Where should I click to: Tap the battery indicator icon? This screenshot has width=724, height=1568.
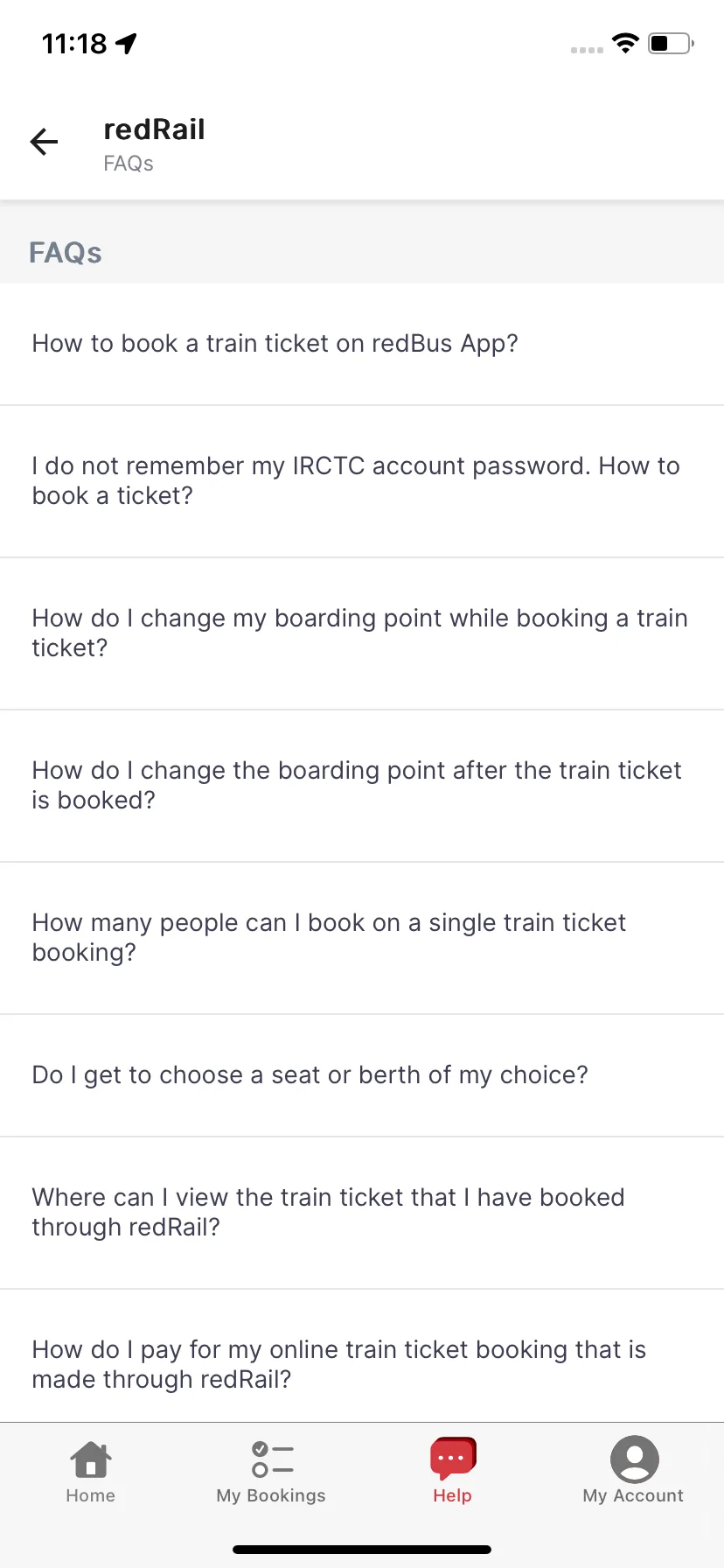coord(671,43)
